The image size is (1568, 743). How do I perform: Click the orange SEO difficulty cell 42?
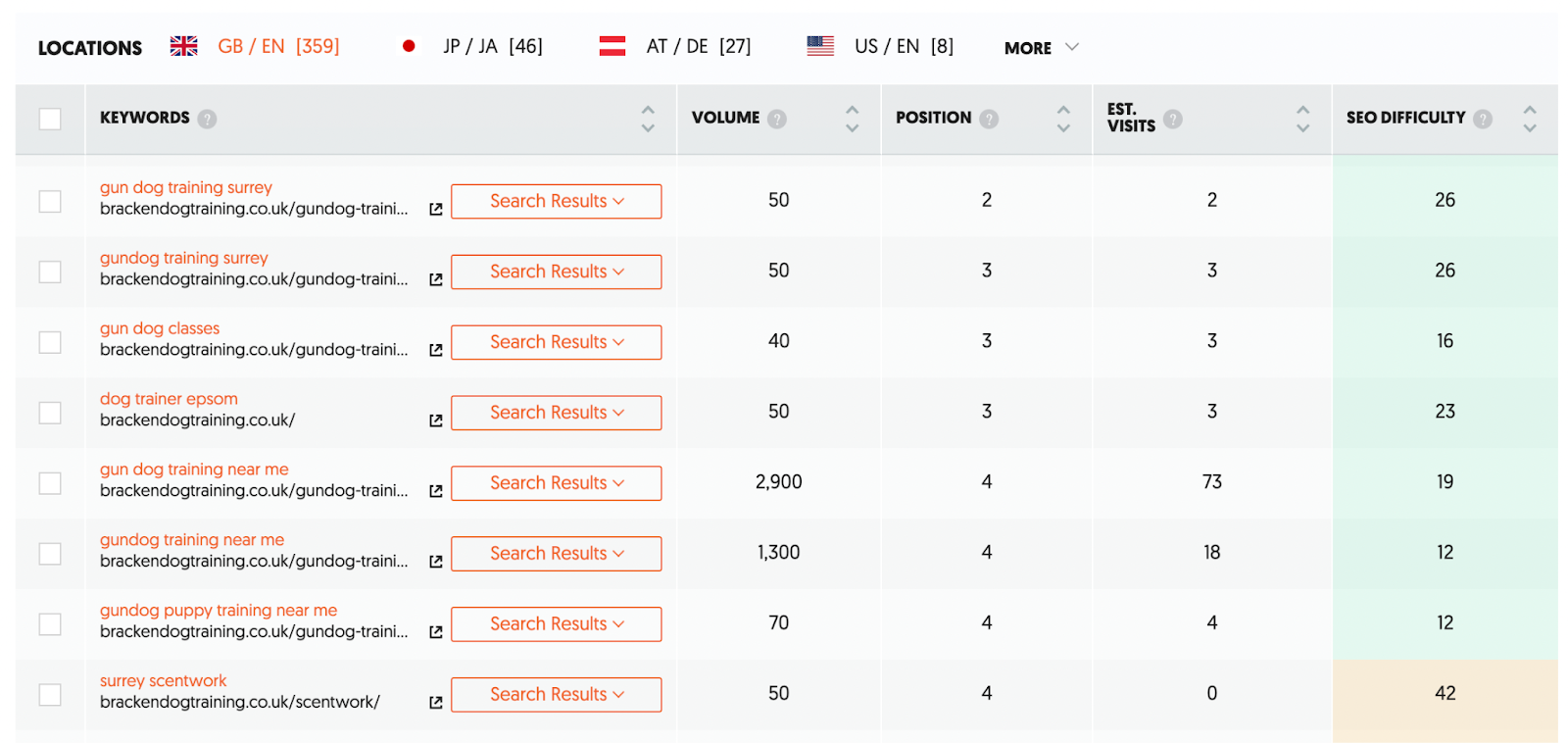(x=1445, y=694)
